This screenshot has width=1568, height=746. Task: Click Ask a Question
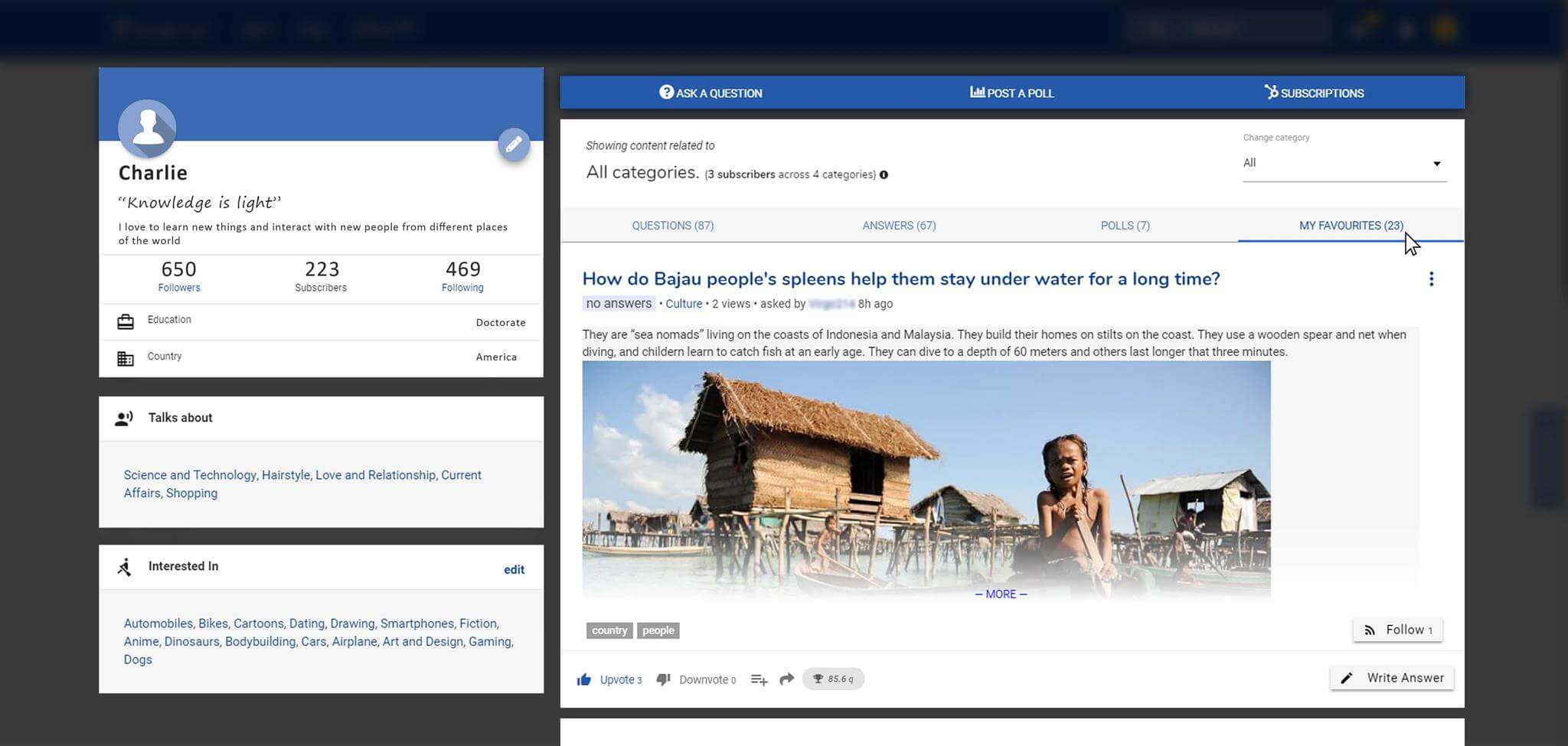tap(710, 93)
